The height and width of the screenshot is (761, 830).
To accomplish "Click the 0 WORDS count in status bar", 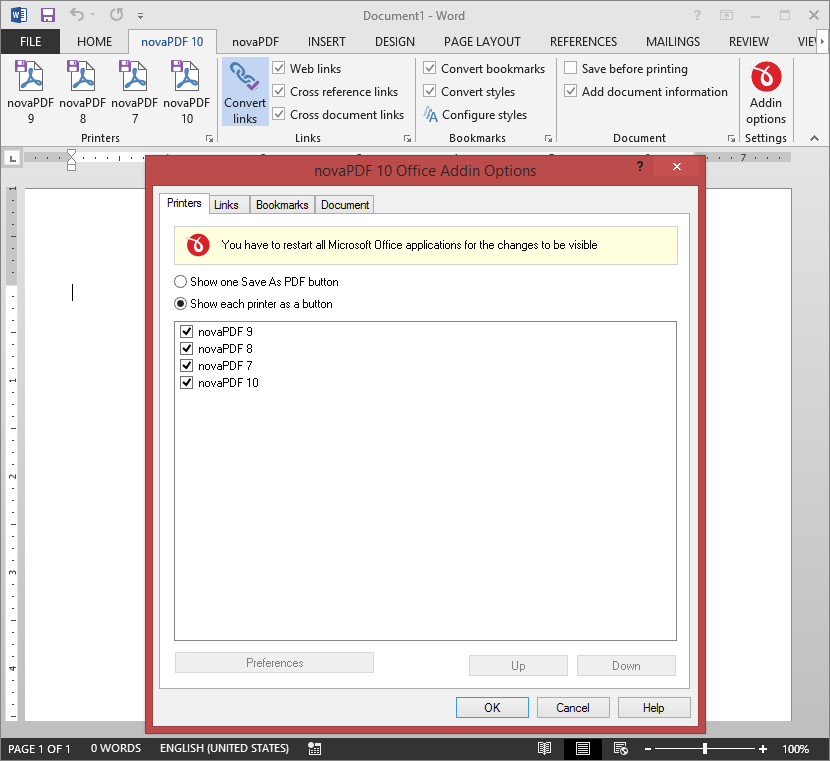I will [x=115, y=748].
